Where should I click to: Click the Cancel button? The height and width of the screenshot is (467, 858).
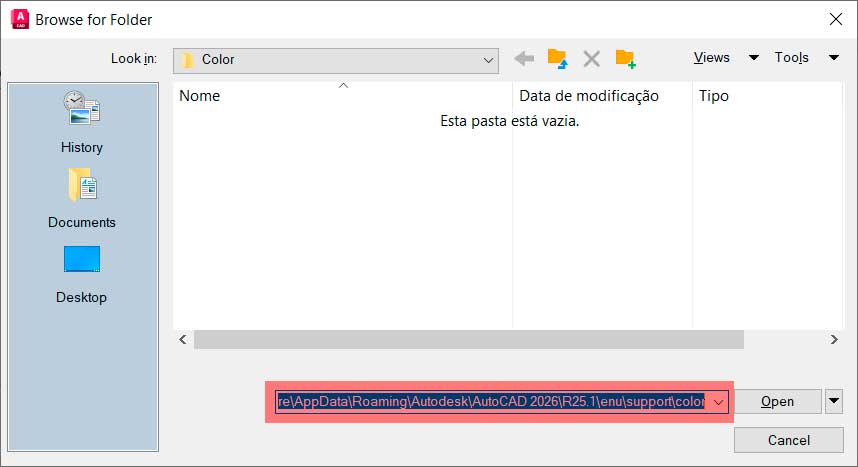789,440
